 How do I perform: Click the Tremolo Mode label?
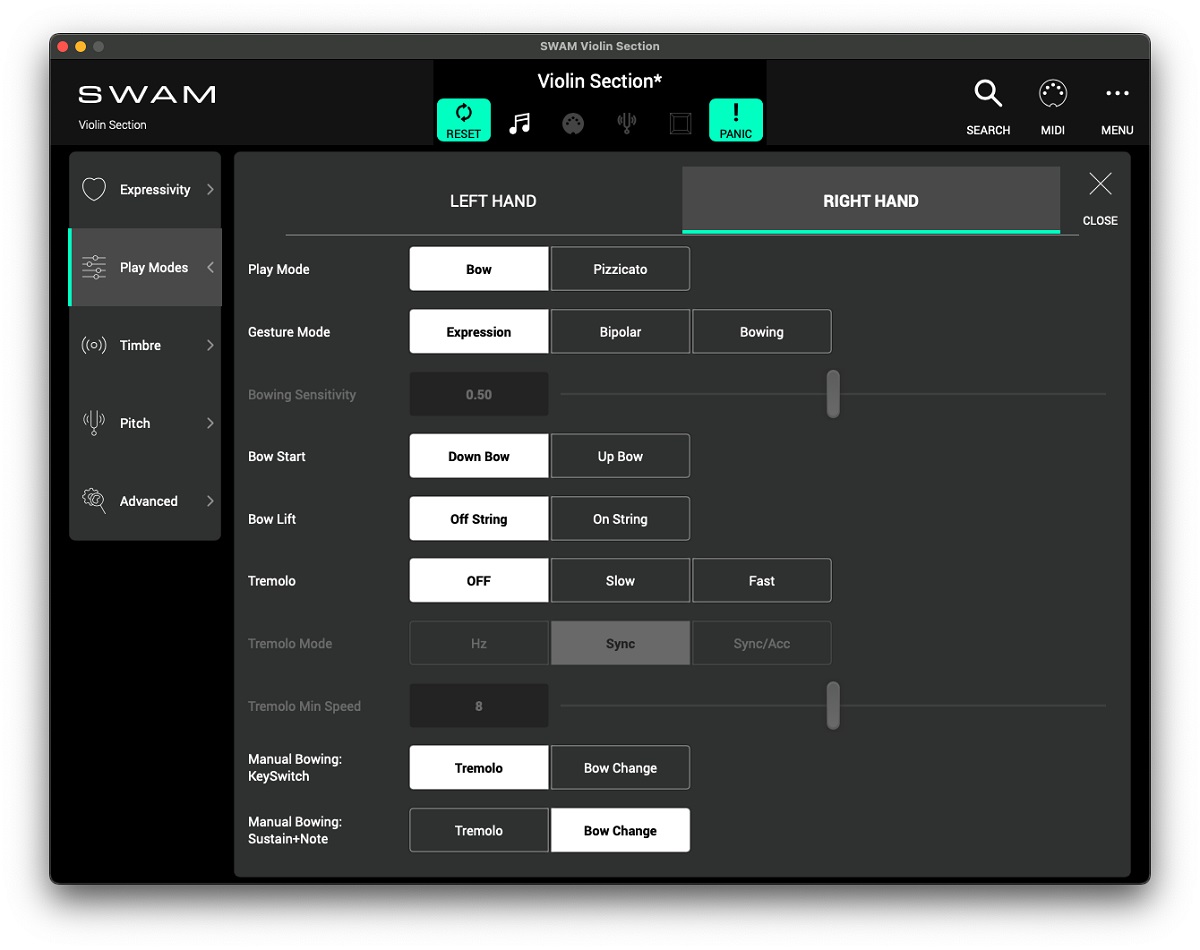point(290,643)
